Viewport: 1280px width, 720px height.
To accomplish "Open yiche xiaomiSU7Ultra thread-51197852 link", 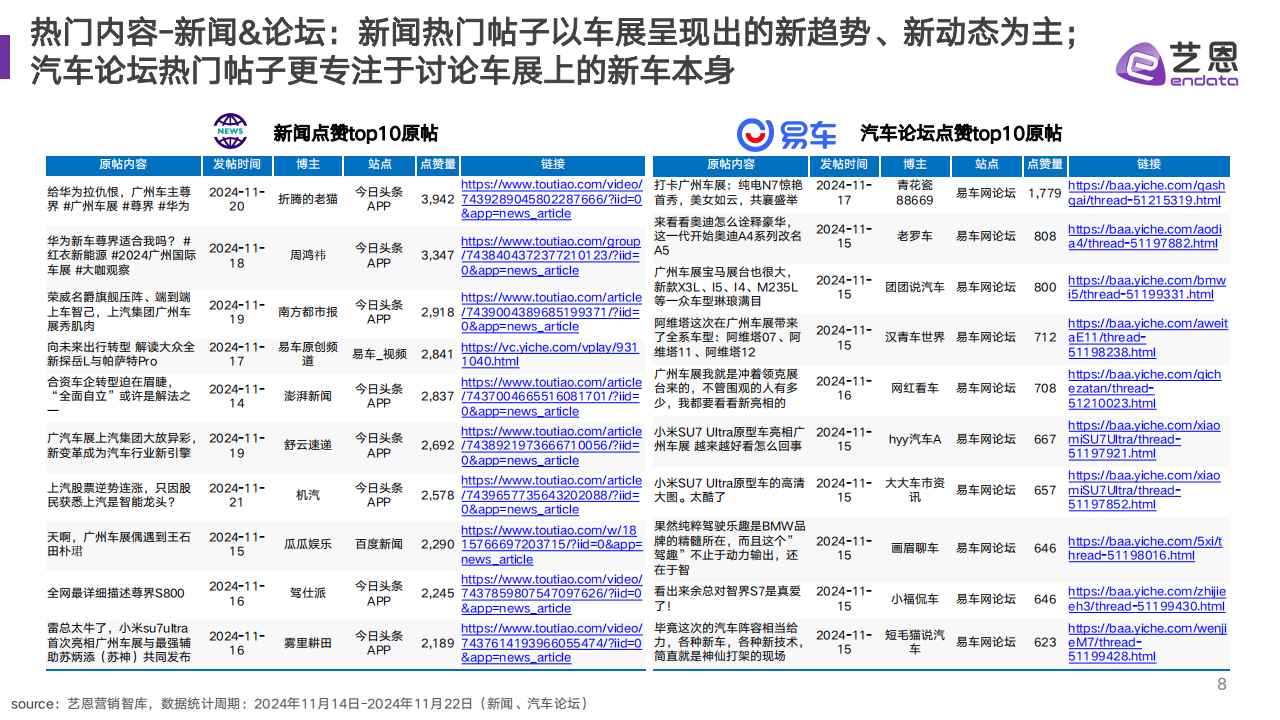I will coord(1145,490).
